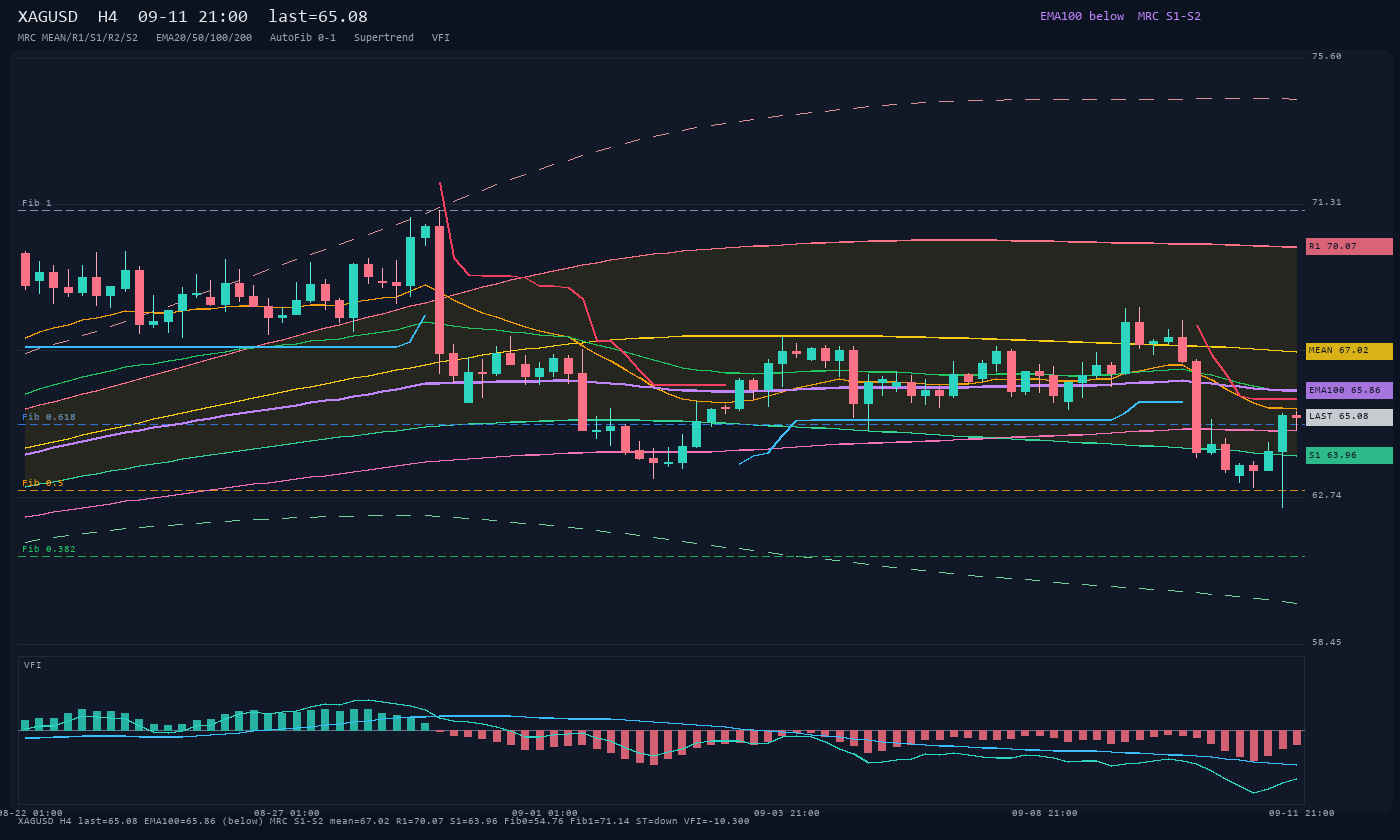The image size is (1400, 840).
Task: Select the 58.45 price axis label
Action: tap(1327, 642)
